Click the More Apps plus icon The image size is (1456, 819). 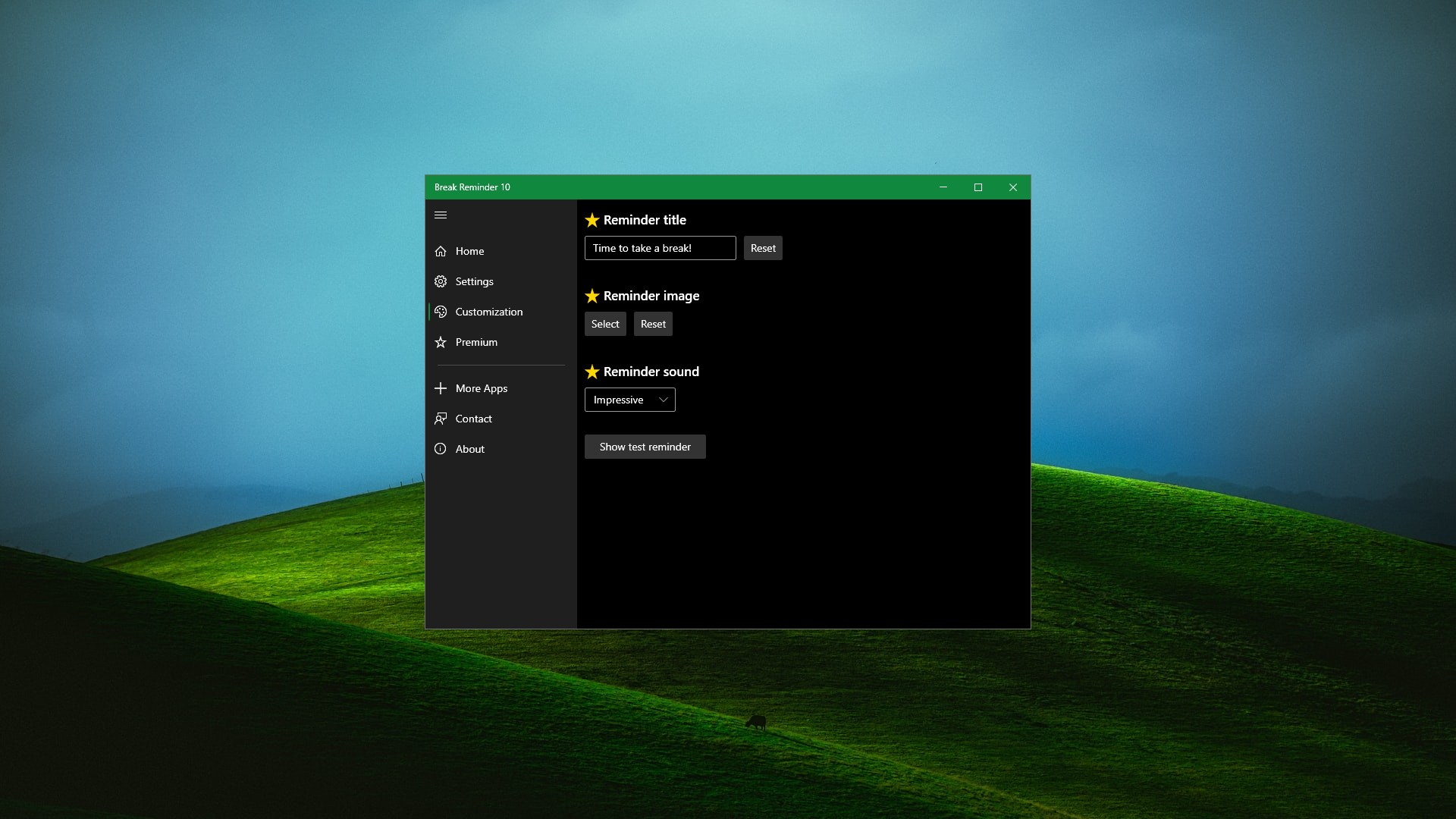[x=441, y=388]
